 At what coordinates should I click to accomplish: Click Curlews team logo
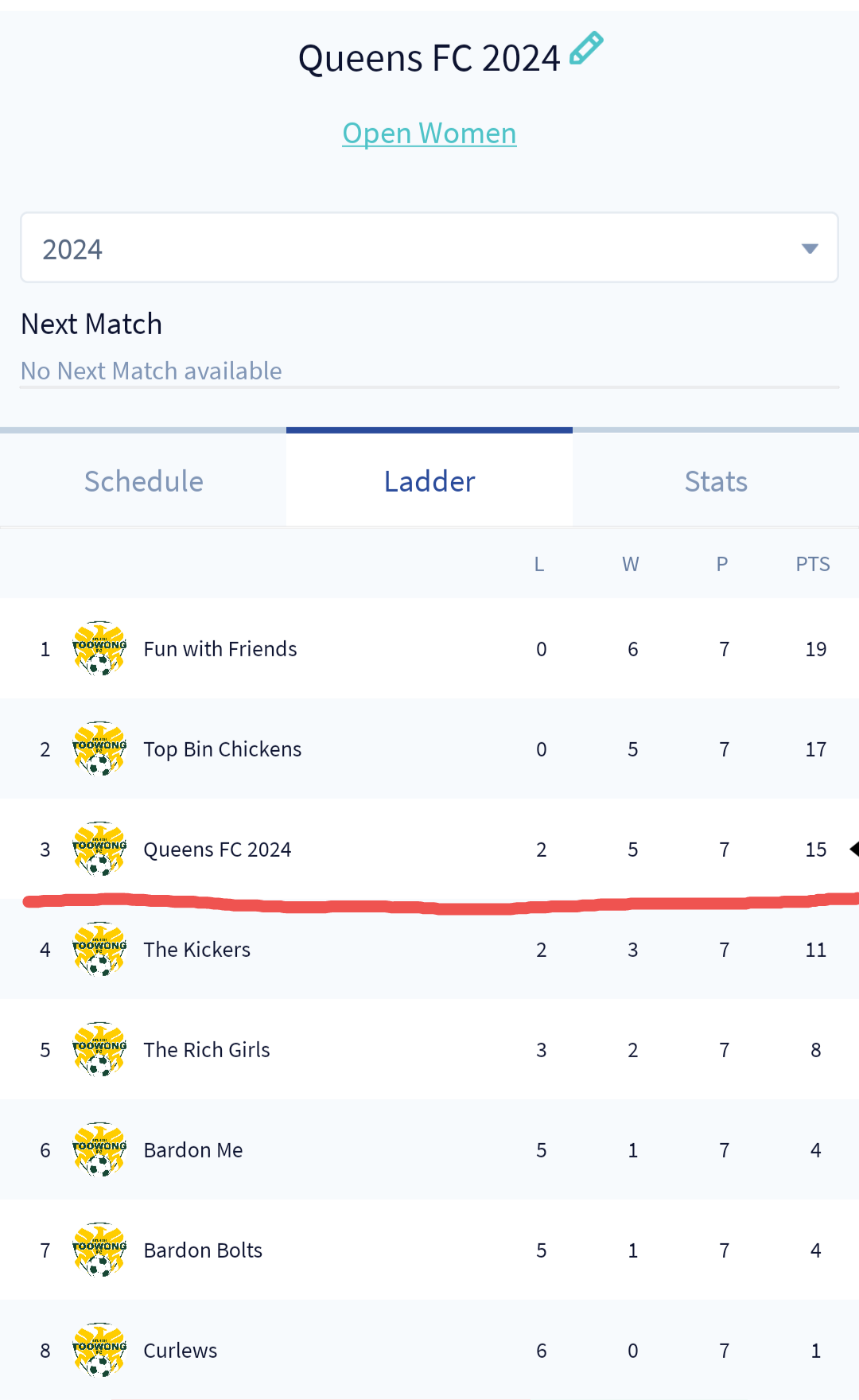tap(99, 1350)
